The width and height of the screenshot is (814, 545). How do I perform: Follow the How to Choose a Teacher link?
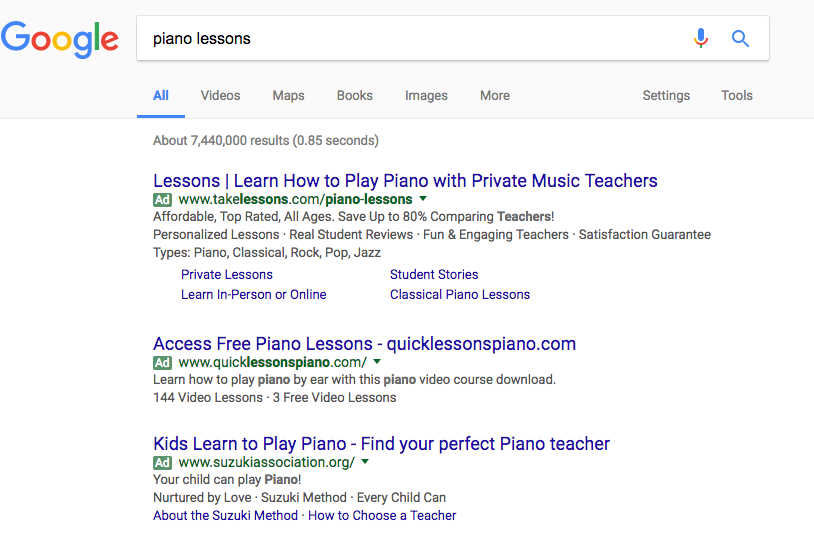pyautogui.click(x=382, y=515)
